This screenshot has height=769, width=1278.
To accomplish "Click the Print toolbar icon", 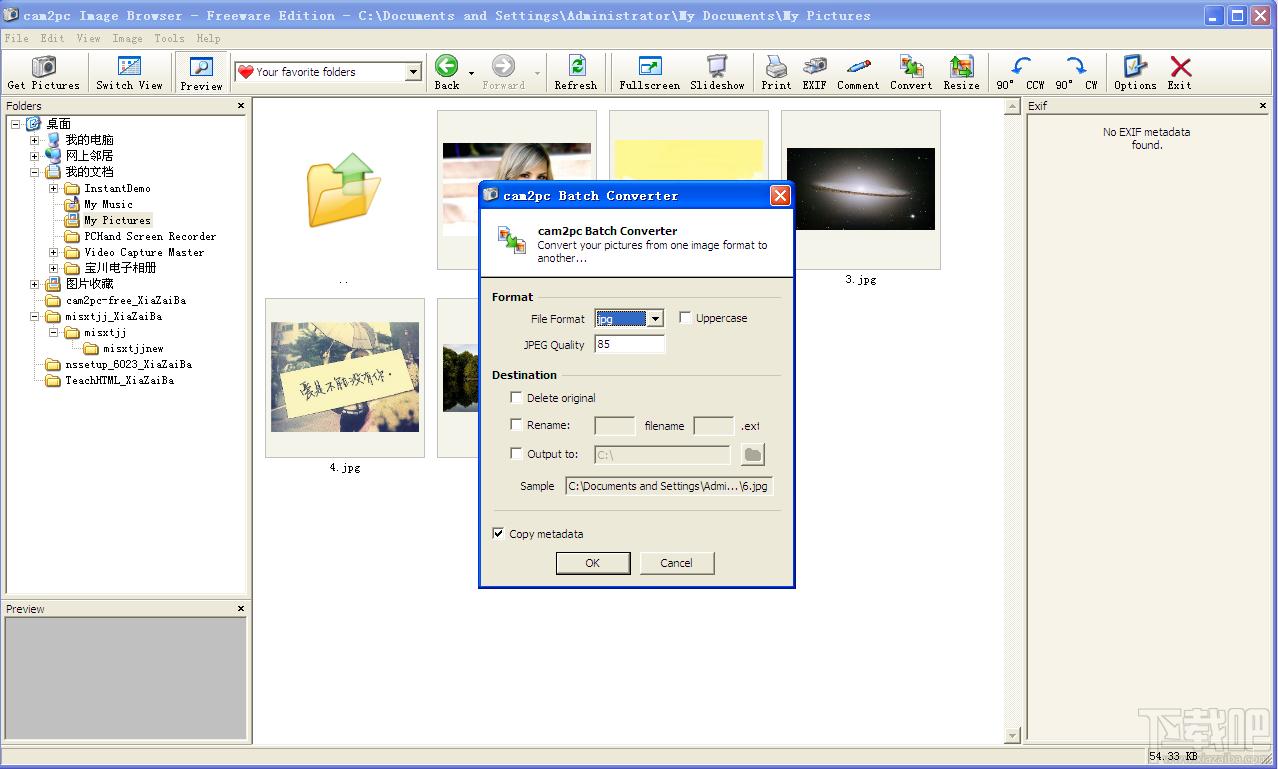I will (x=776, y=66).
